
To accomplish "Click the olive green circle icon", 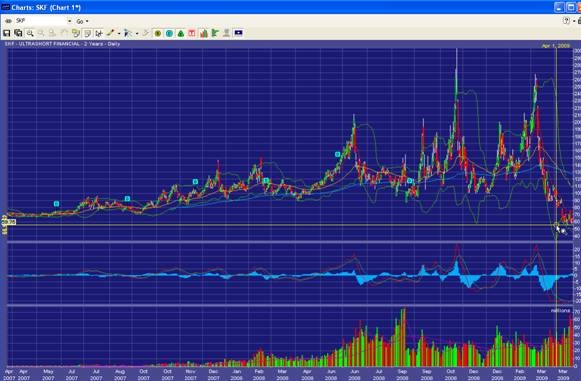I will click(x=157, y=33).
